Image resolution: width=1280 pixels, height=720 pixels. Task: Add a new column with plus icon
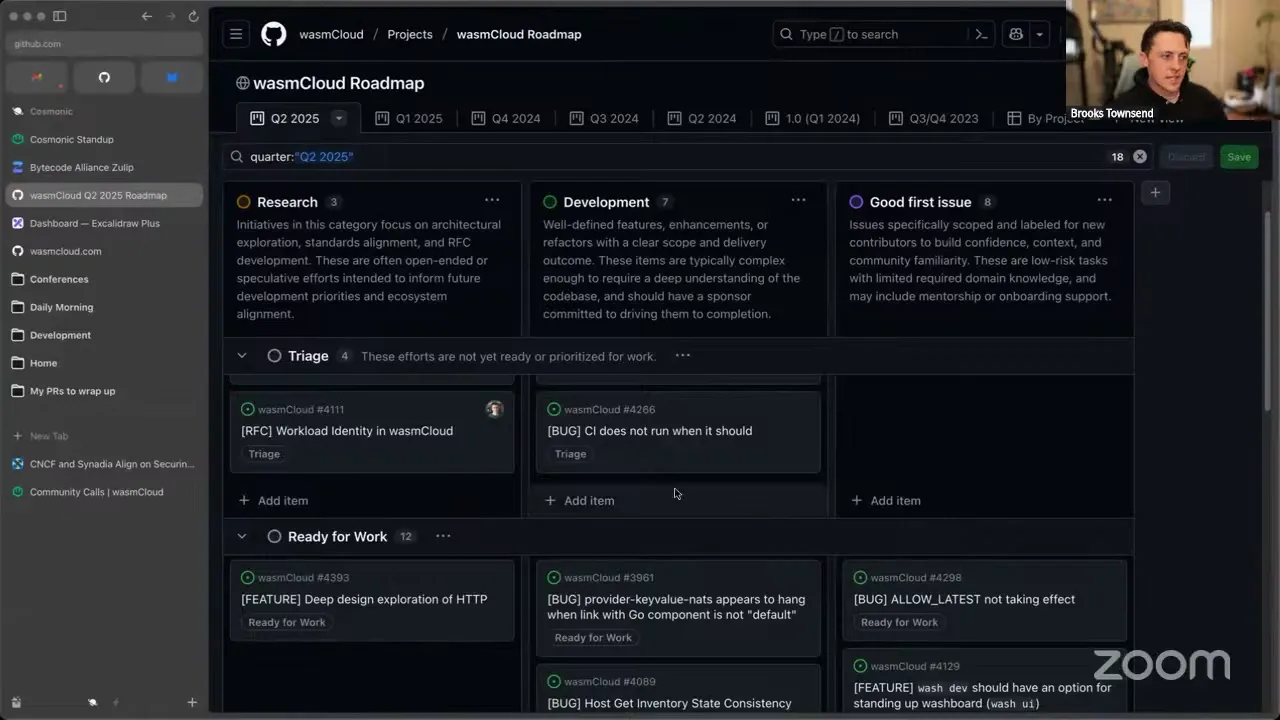1155,192
